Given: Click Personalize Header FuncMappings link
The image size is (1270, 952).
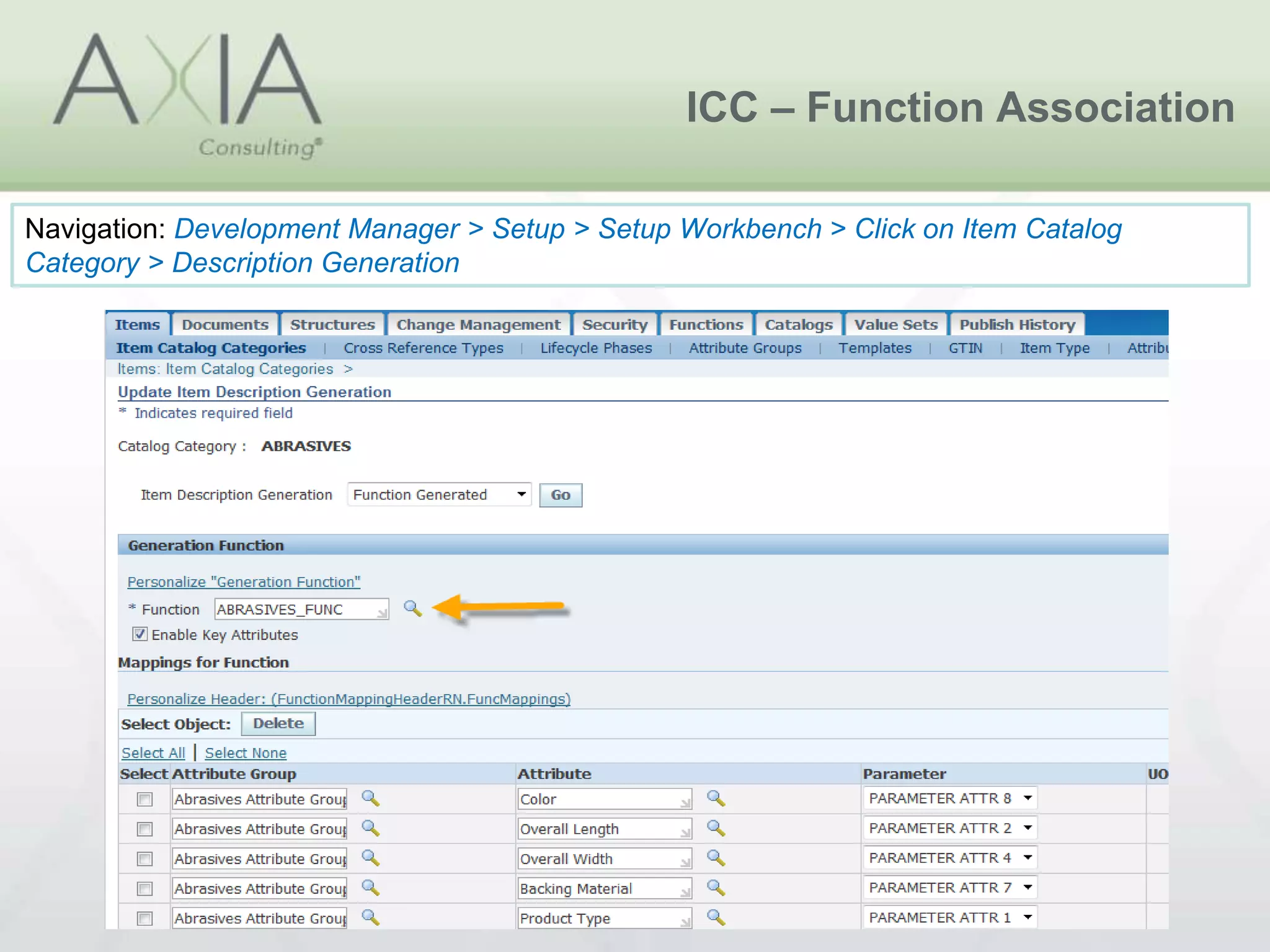Looking at the screenshot, I should (349, 699).
